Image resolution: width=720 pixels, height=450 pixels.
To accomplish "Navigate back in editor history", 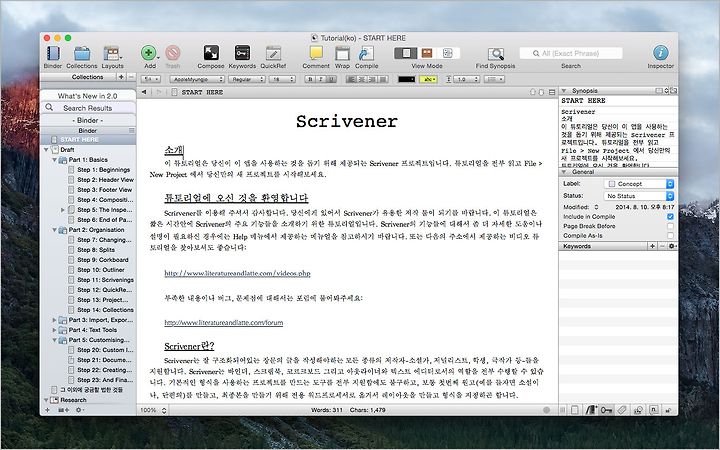I will point(144,92).
